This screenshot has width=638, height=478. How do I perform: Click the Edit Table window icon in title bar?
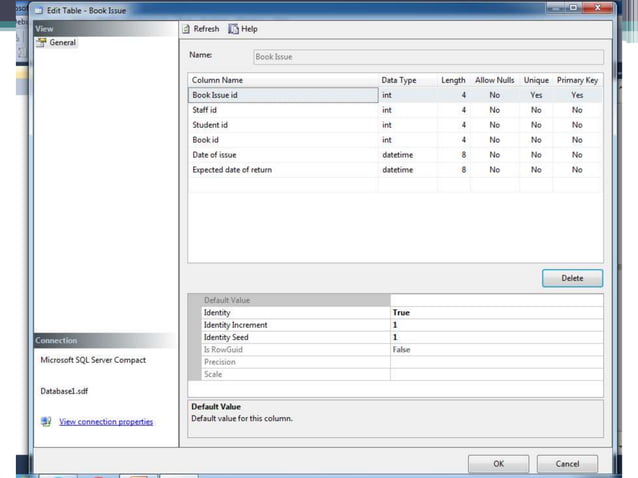tap(38, 9)
